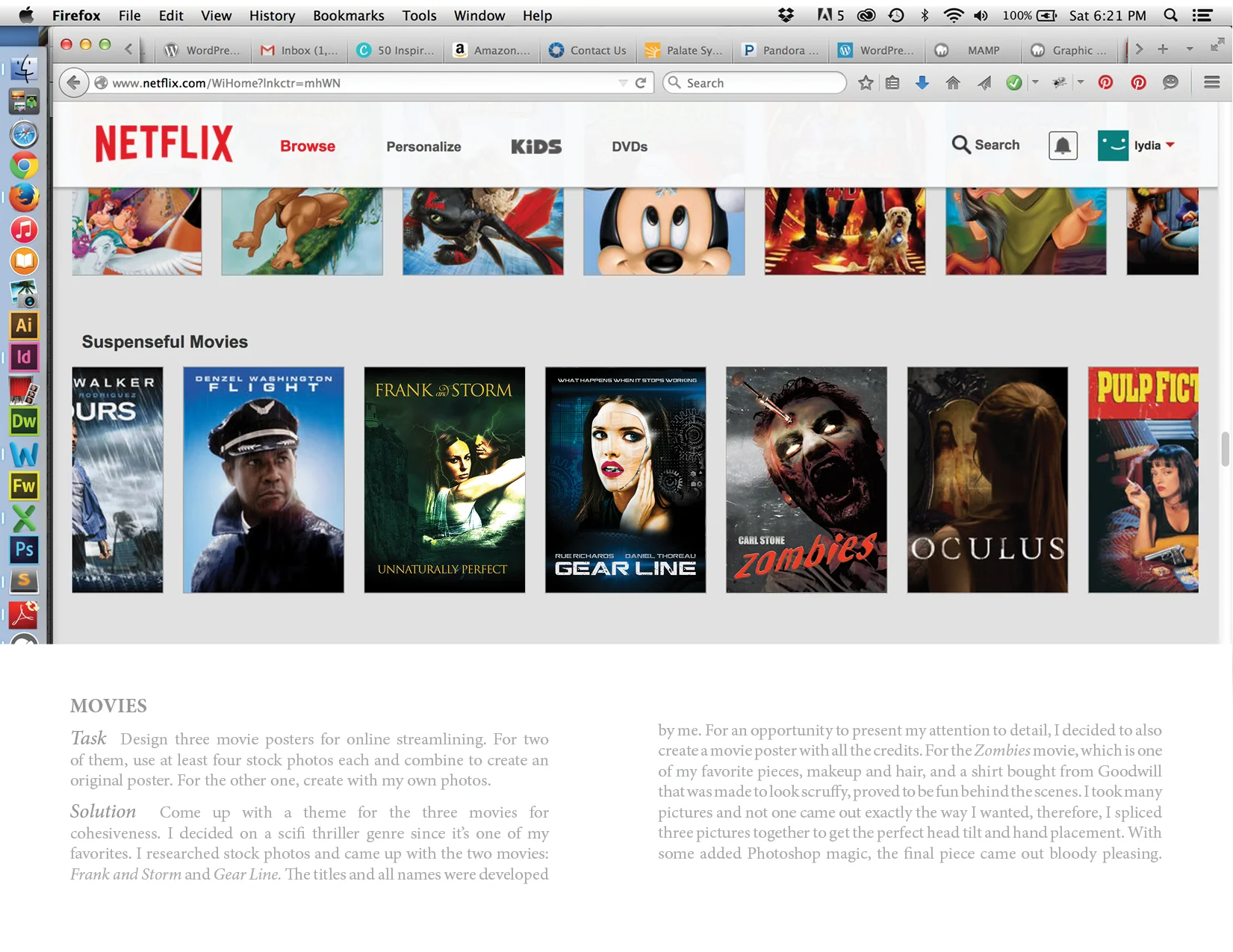Select the Flight movie poster

coord(264,479)
